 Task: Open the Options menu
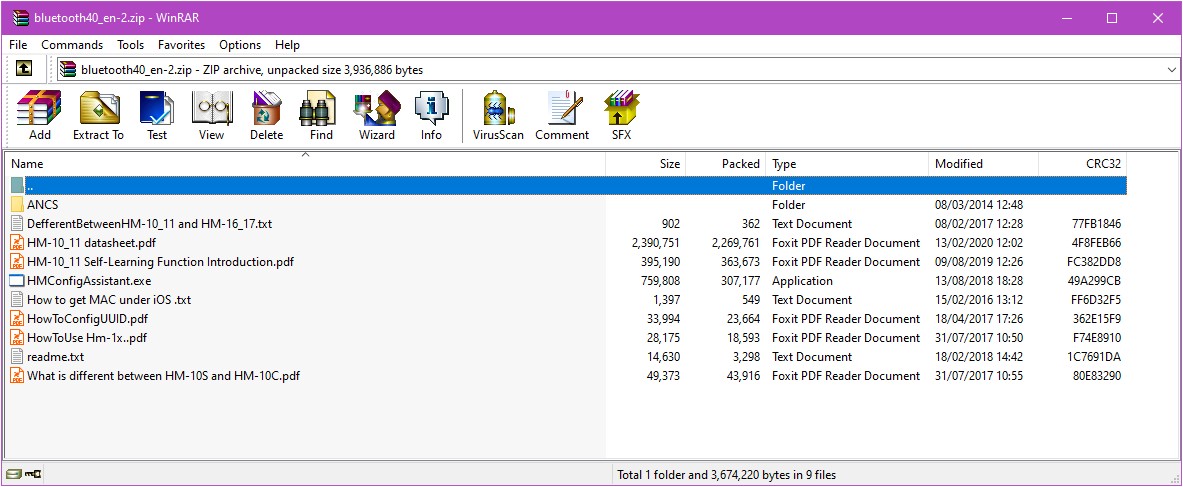pos(240,45)
